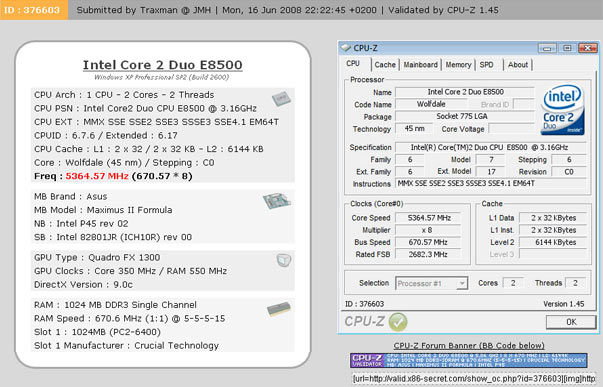This screenshot has height=387, width=603.
Task: Click the L1 Data value 2 x 32 KBytes
Action: pyautogui.click(x=553, y=218)
